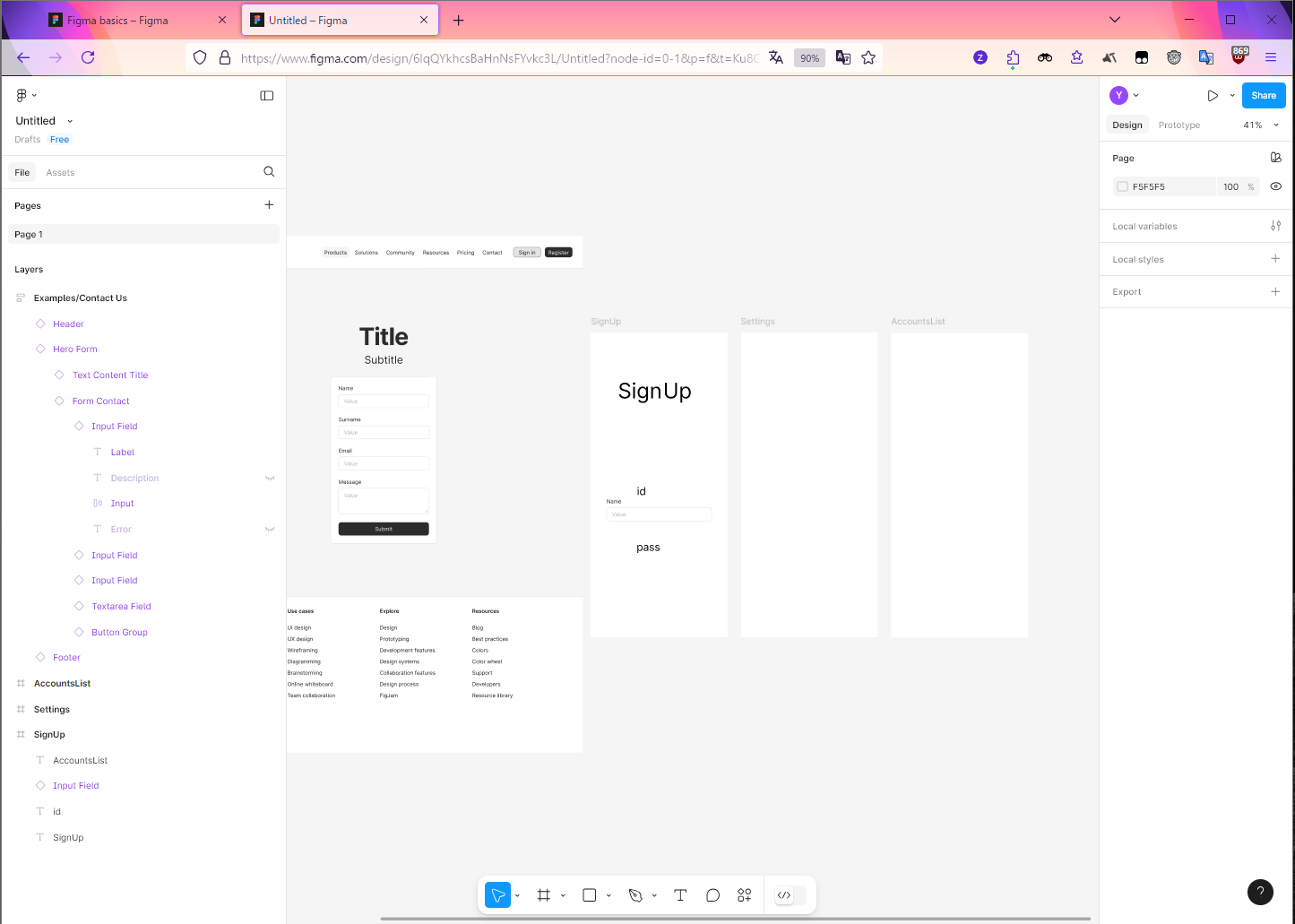Switch to the Design tab
The width and height of the screenshot is (1295, 924).
coord(1127,125)
